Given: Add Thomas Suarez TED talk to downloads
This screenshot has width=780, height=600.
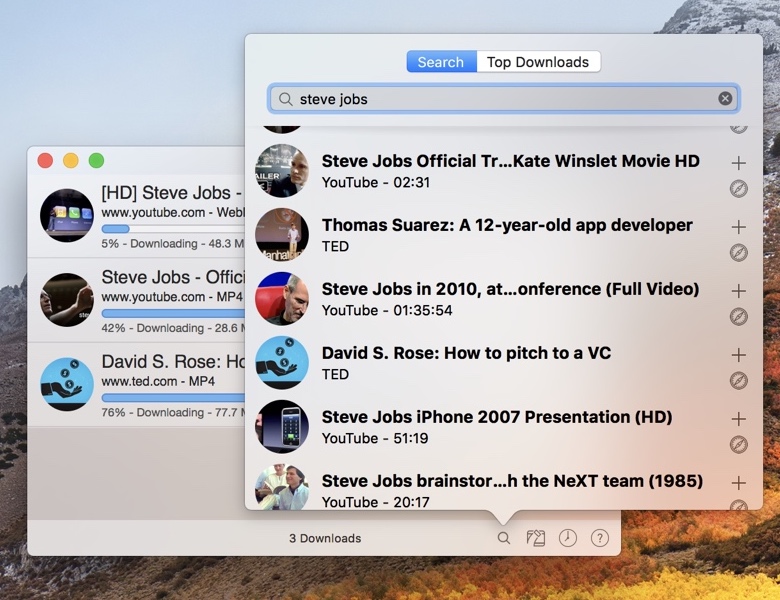Looking at the screenshot, I should (739, 227).
